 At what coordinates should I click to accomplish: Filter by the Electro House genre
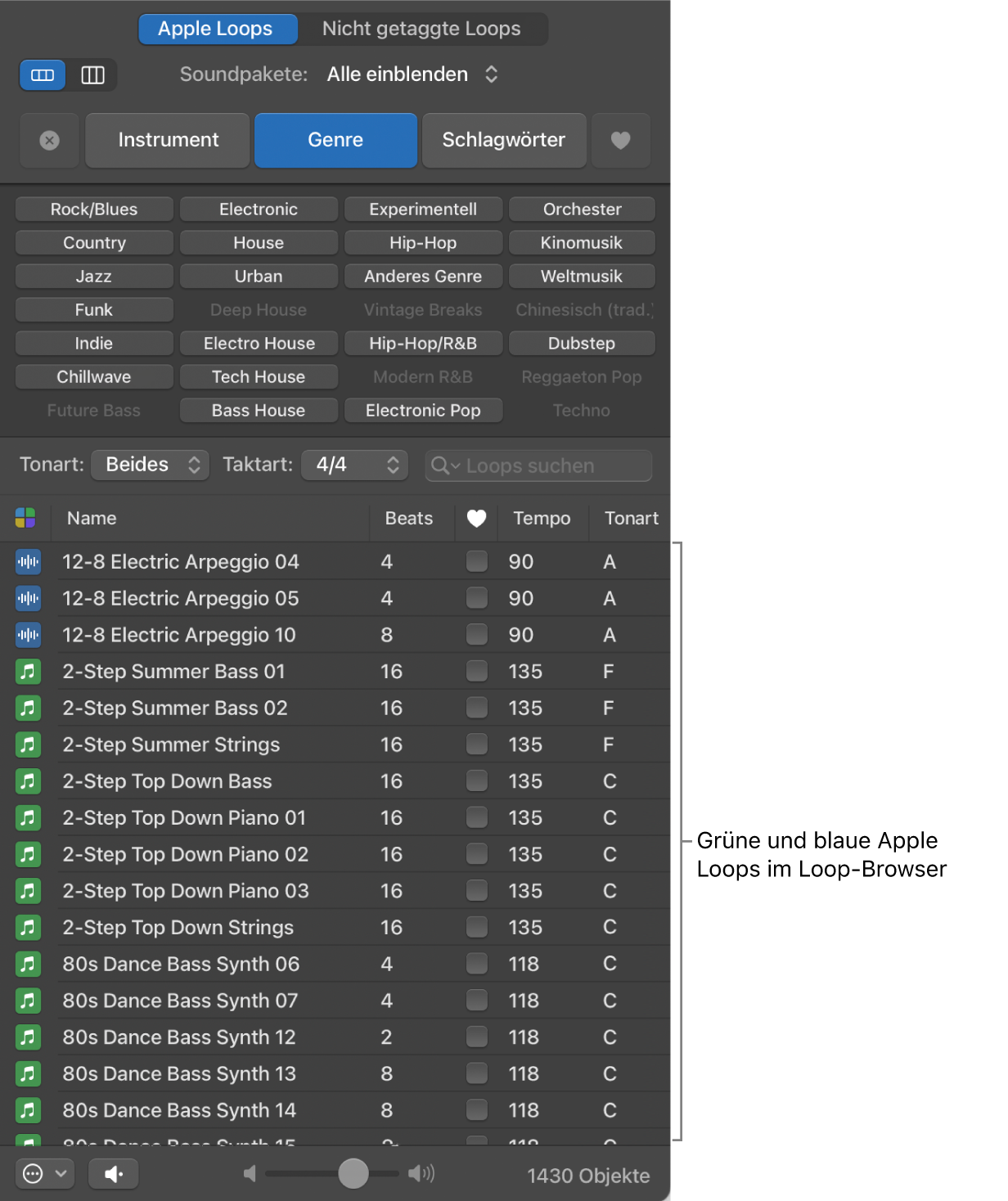point(259,344)
